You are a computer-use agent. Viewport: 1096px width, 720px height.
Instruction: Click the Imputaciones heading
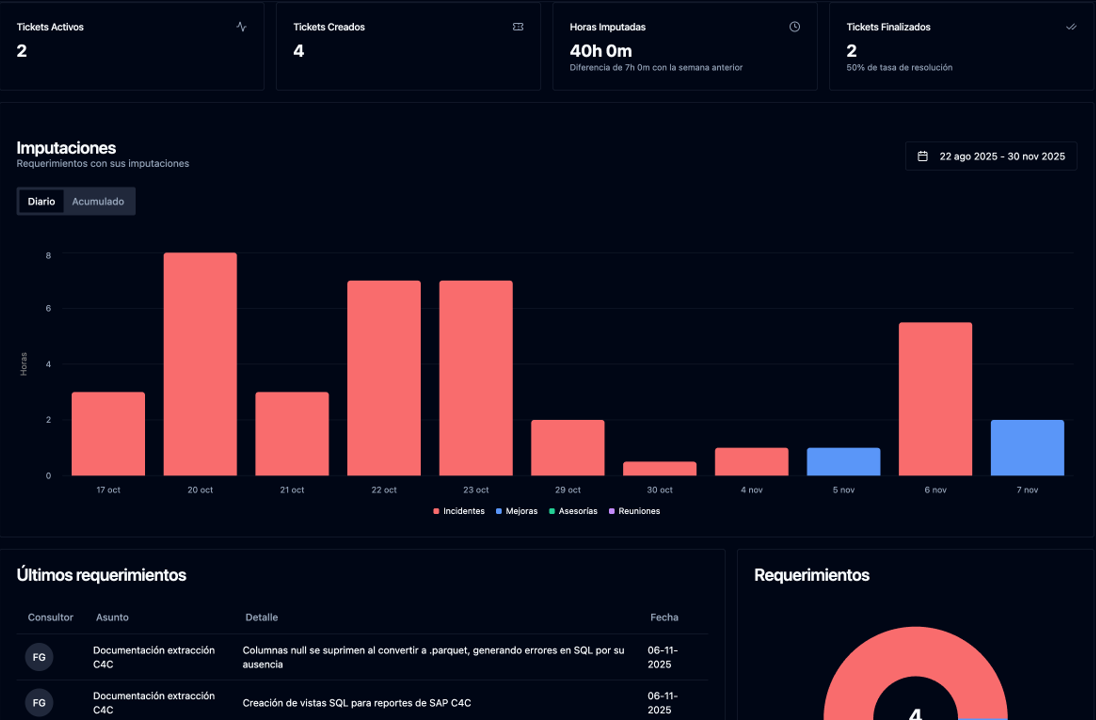[x=66, y=147]
